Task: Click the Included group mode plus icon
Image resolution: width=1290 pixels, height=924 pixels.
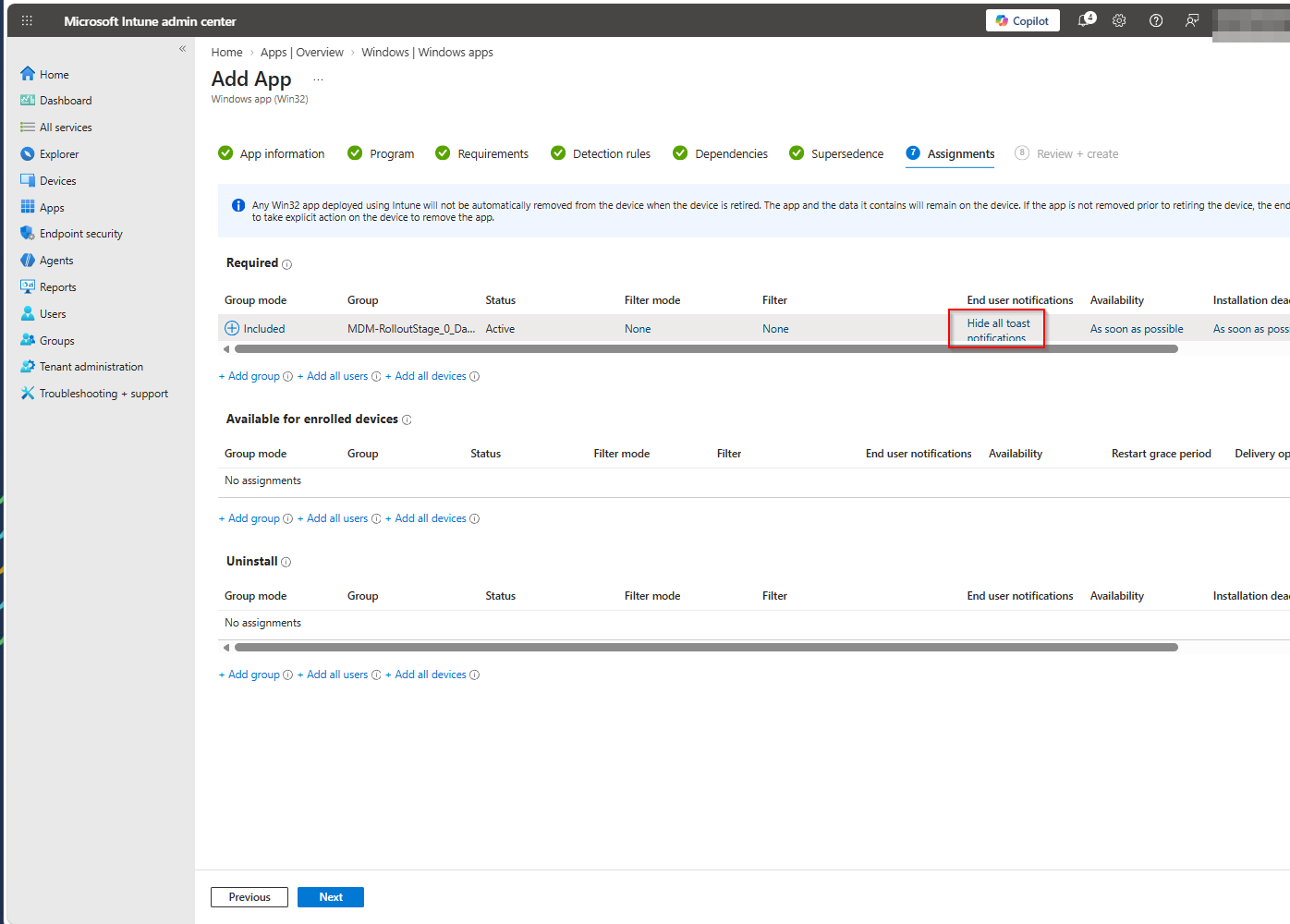Action: tap(232, 328)
